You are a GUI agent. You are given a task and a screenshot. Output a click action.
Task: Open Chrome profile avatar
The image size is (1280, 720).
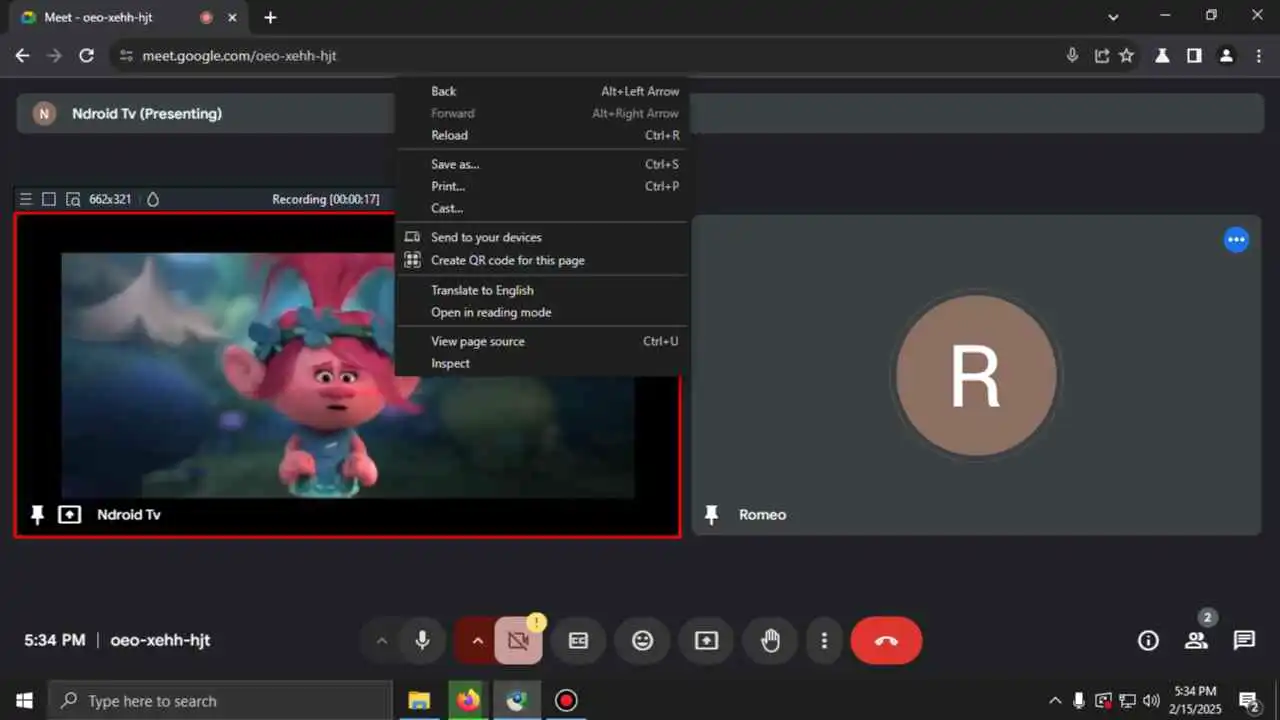[1226, 56]
